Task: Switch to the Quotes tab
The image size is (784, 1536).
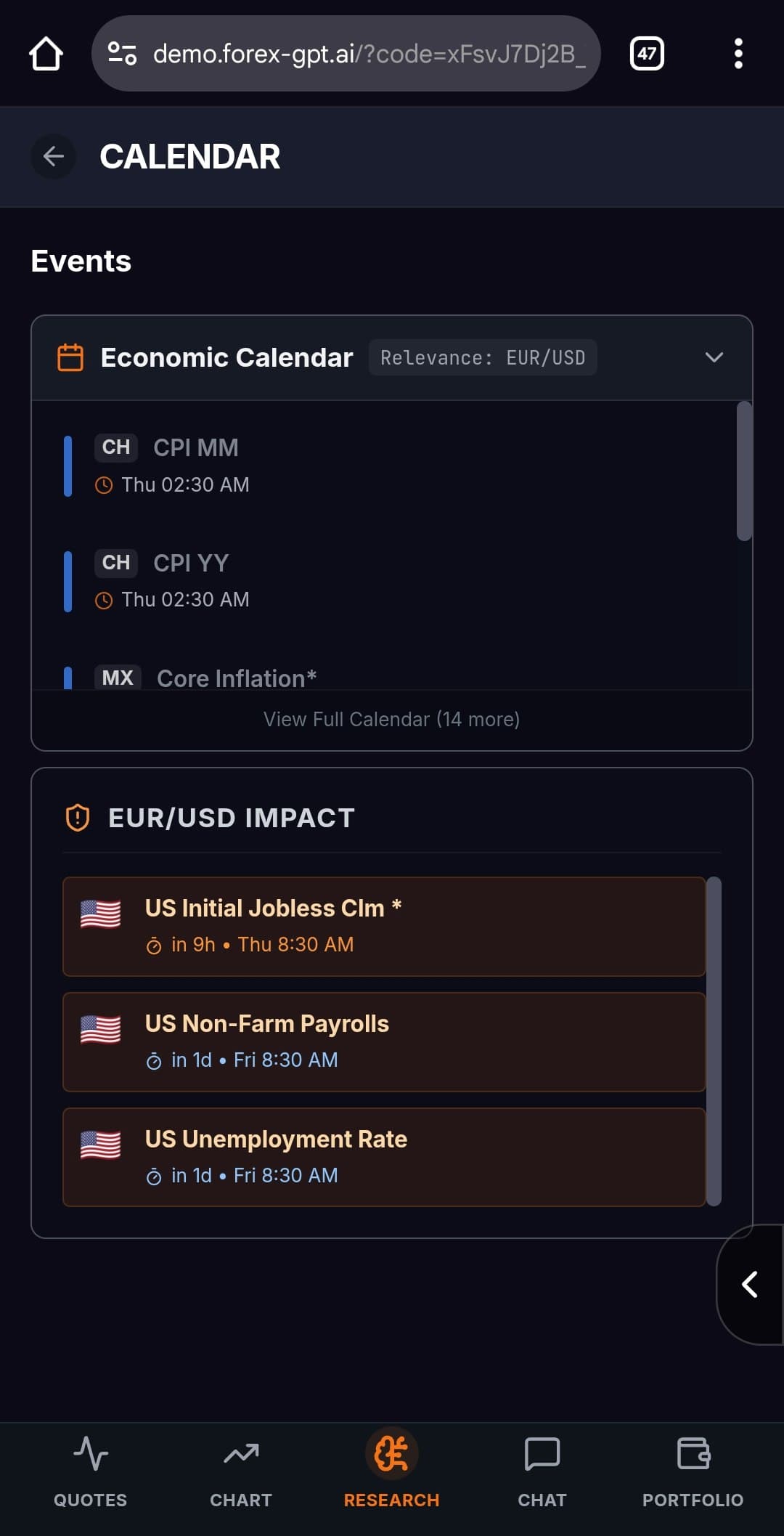Action: [90, 1472]
